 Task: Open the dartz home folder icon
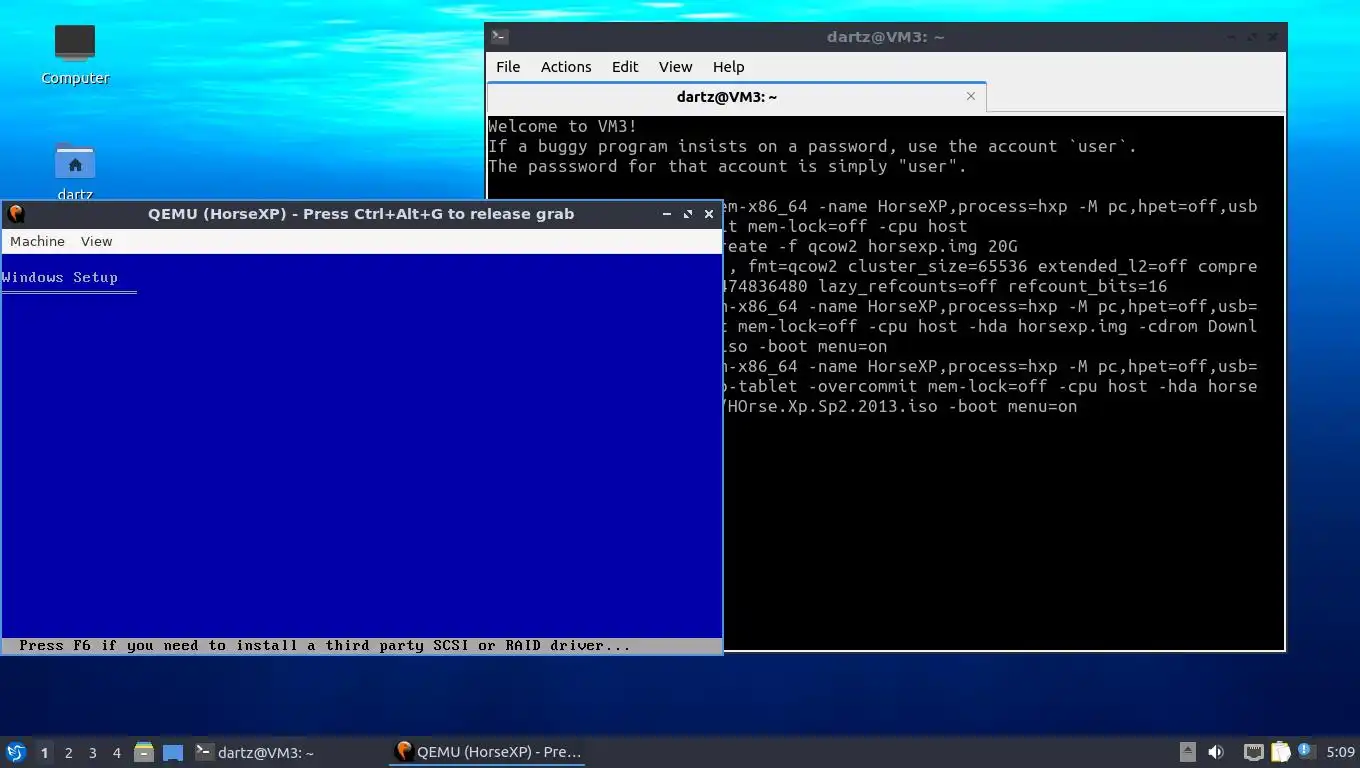[75, 170]
